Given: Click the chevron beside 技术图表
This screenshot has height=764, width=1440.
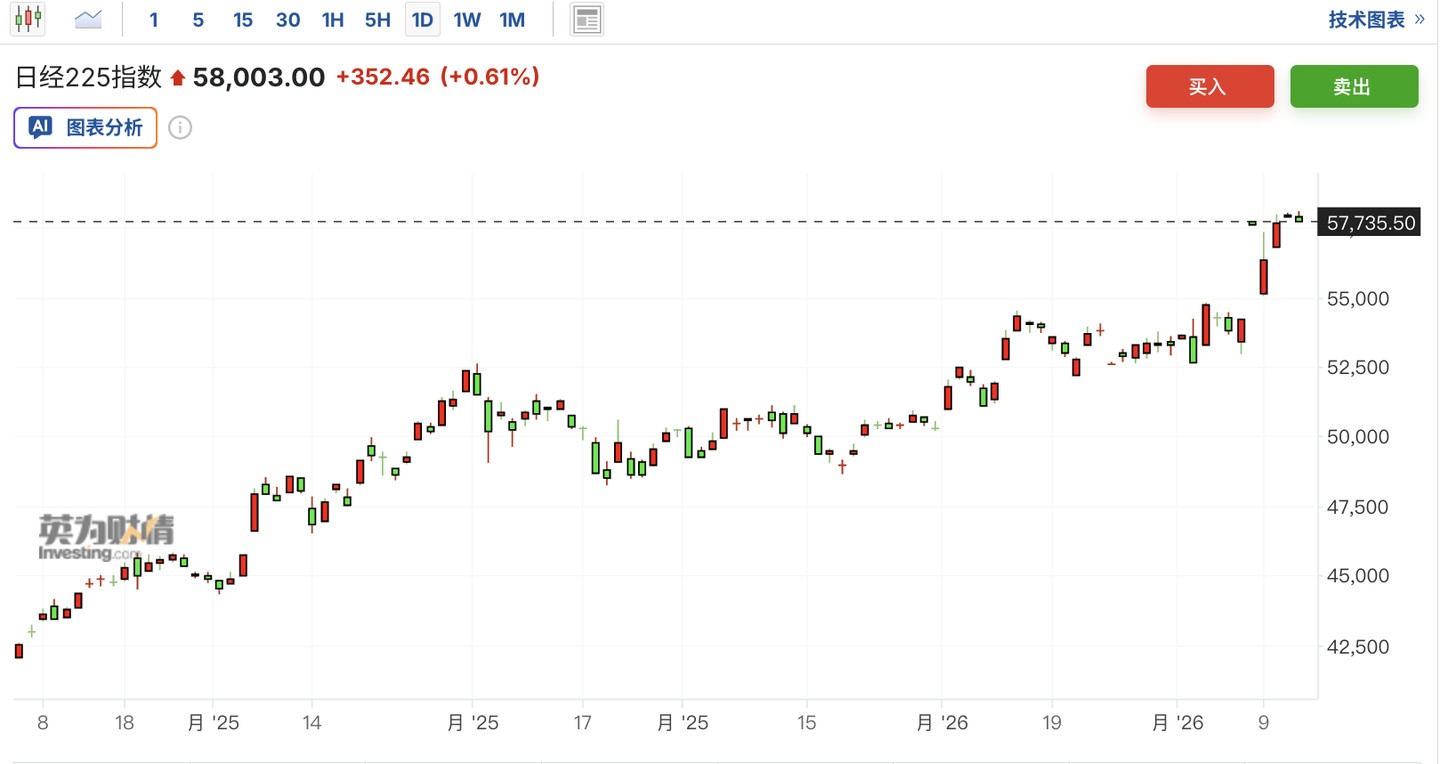Looking at the screenshot, I should click(x=1420, y=20).
